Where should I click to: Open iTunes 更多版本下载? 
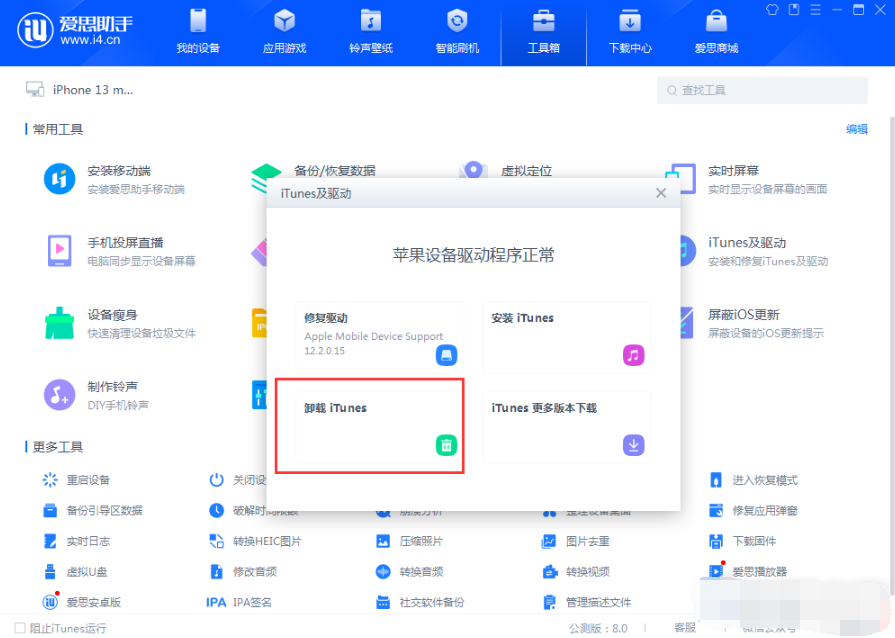coord(567,425)
